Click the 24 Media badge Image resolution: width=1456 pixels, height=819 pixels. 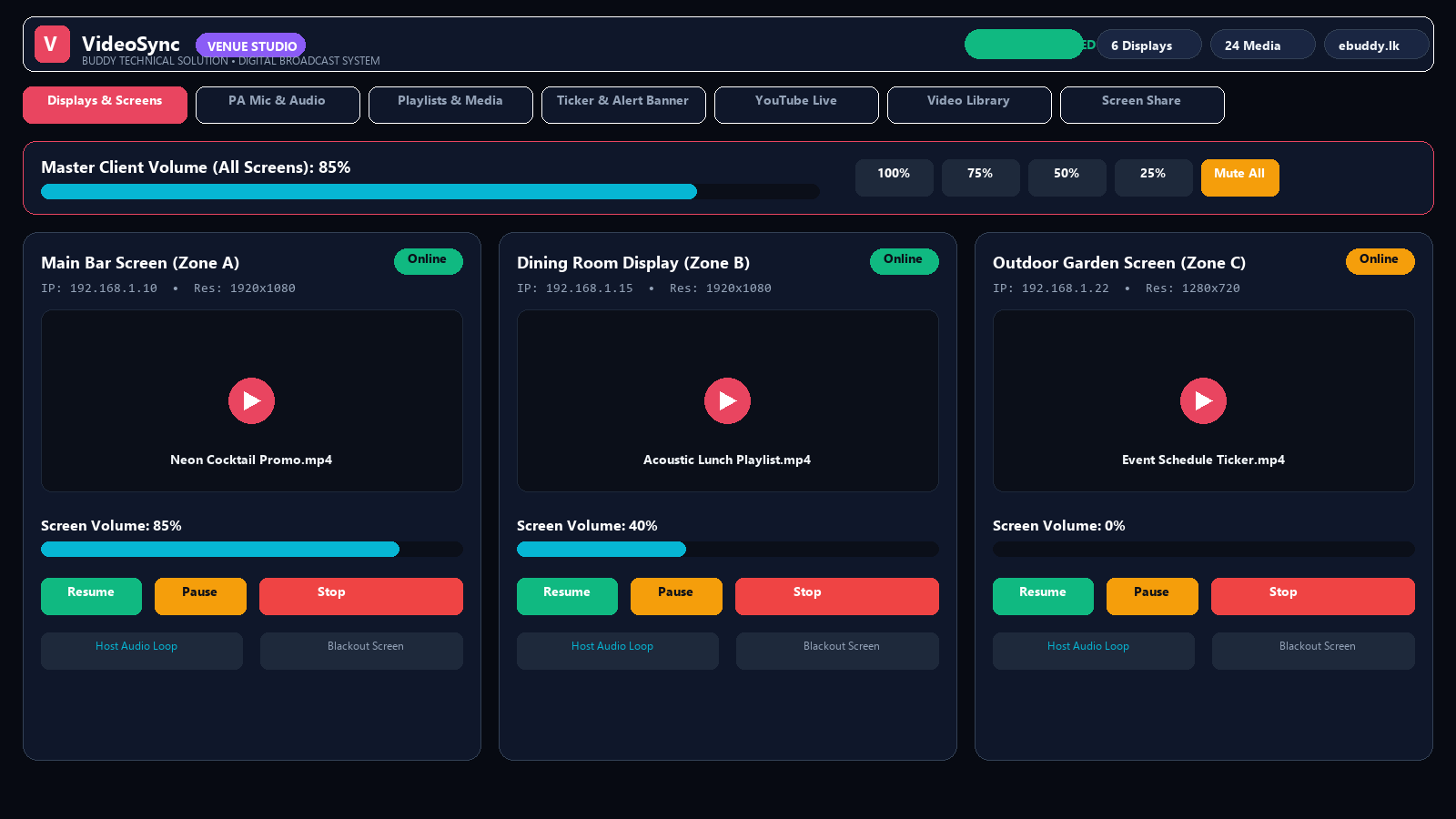pyautogui.click(x=1263, y=45)
